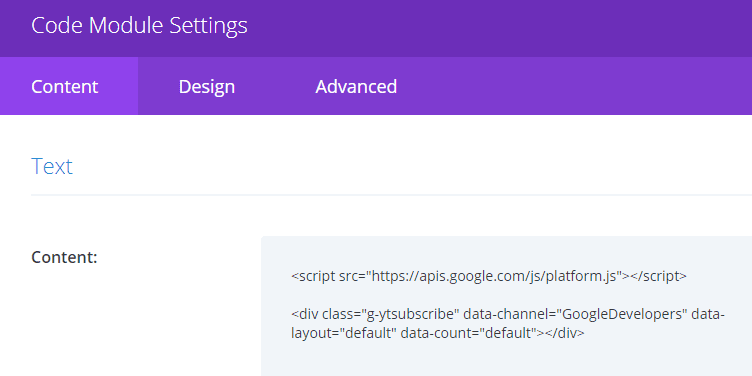Click the Content: field label
The width and height of the screenshot is (752, 376).
[64, 258]
